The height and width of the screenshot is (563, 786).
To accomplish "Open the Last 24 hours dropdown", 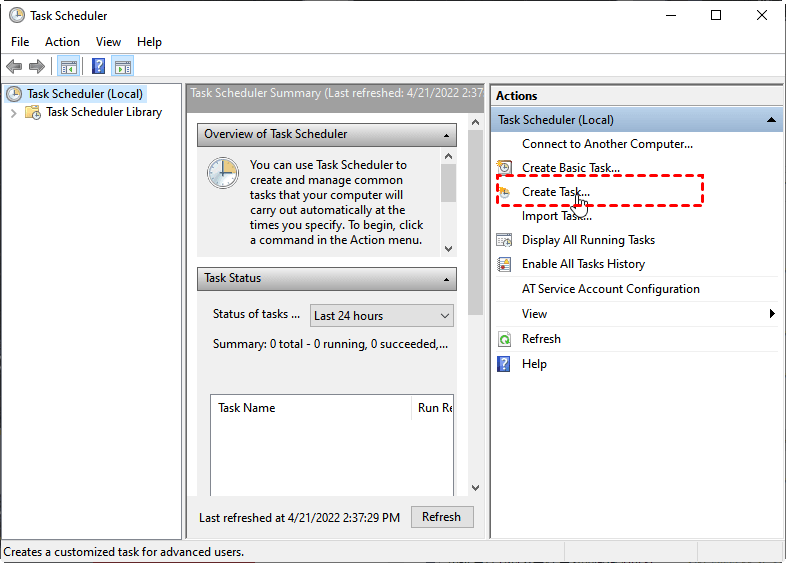I will pos(381,316).
